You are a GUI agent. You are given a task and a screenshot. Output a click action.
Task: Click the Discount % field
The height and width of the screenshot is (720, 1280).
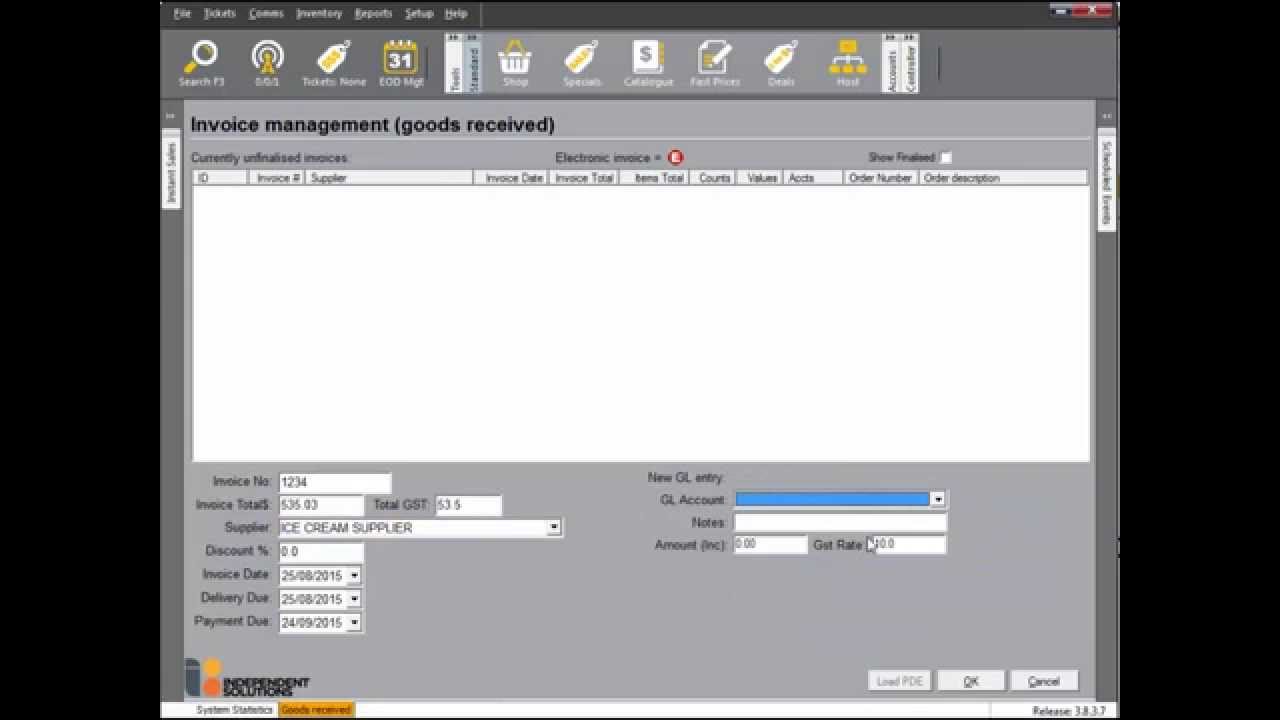click(x=321, y=551)
